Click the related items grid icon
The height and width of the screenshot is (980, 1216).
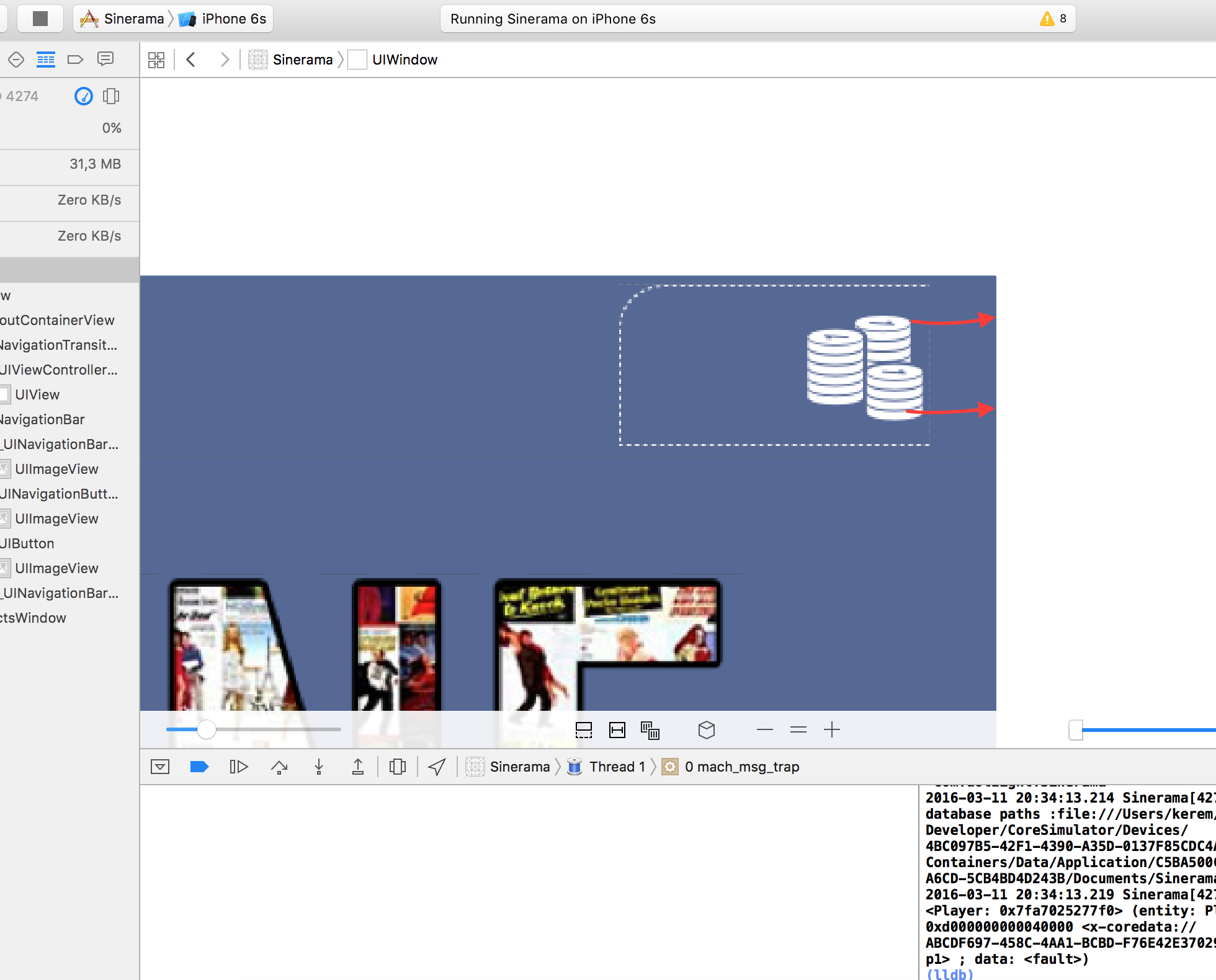point(156,60)
